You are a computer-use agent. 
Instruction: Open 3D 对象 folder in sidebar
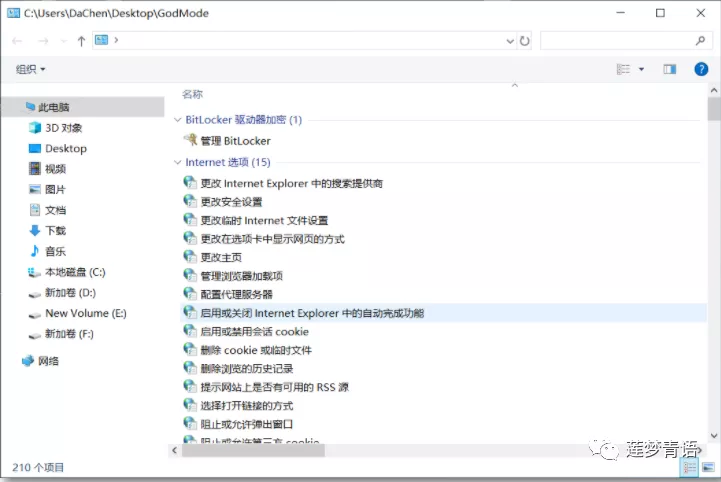click(55, 128)
